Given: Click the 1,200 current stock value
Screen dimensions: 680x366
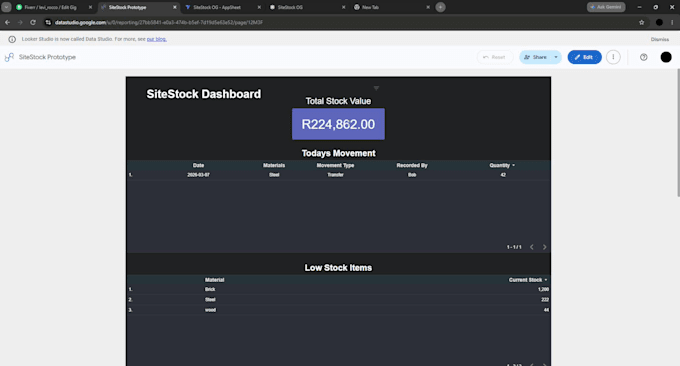Looking at the screenshot, I should (543, 289).
